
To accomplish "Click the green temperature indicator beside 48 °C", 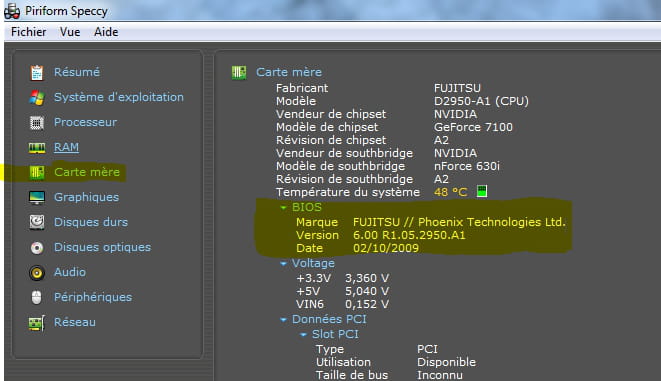I will pyautogui.click(x=482, y=191).
